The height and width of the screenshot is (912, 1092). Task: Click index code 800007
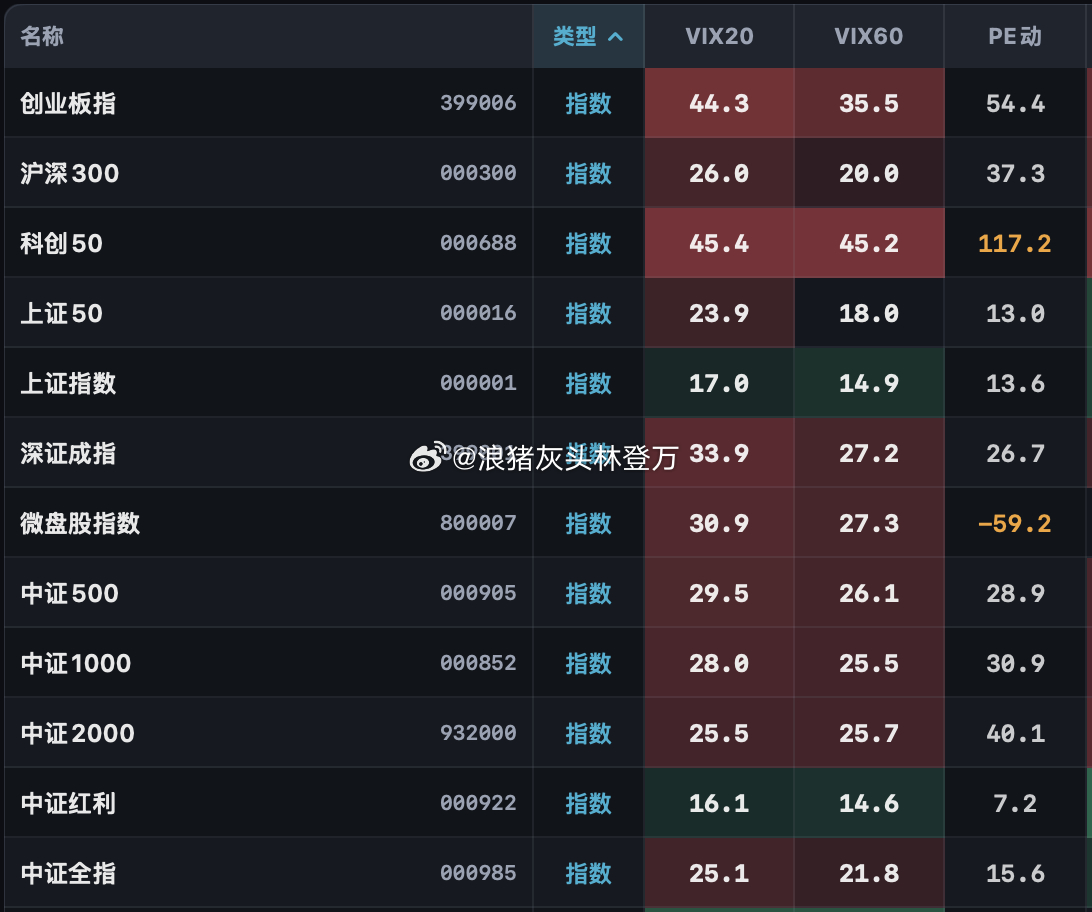(478, 523)
